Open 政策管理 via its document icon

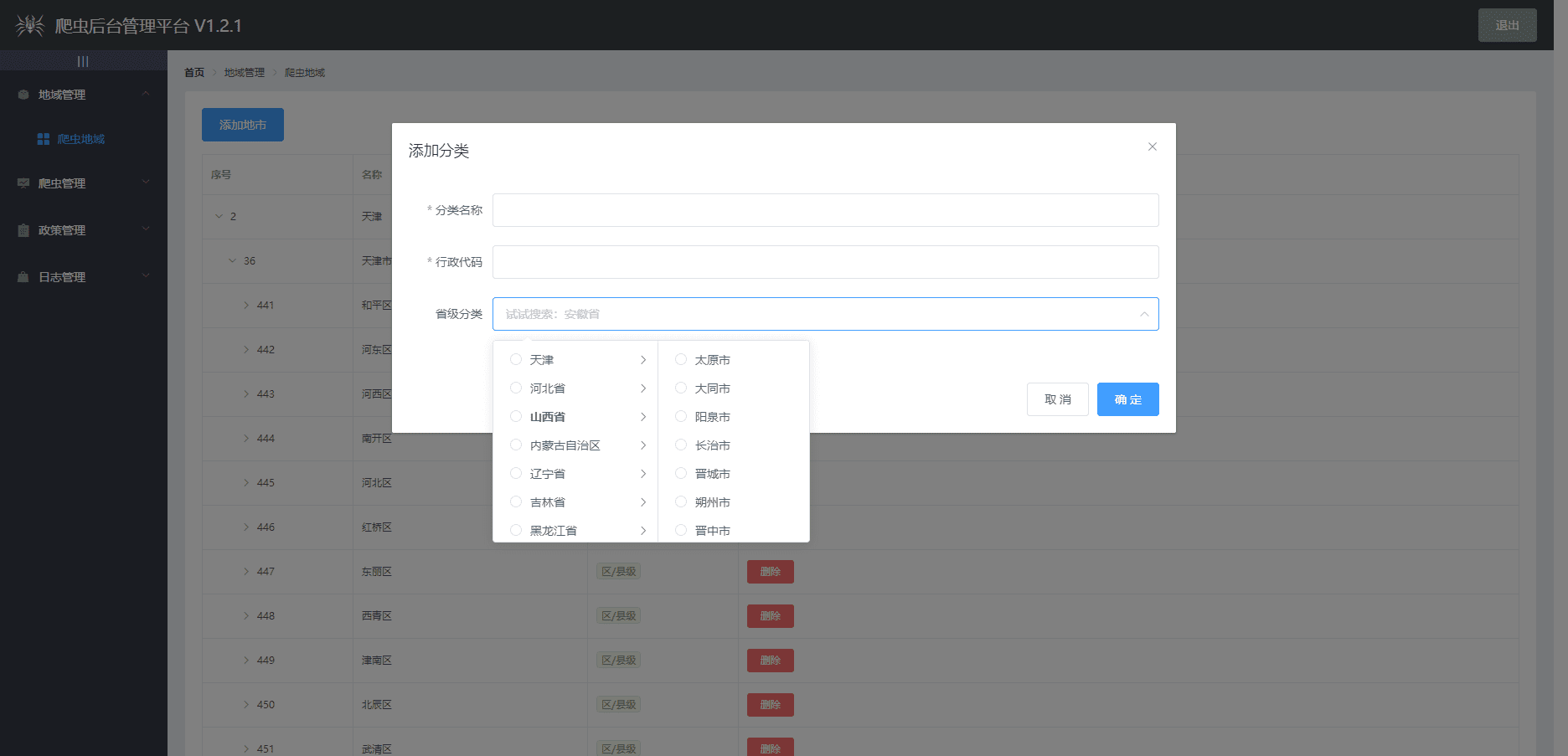point(23,229)
